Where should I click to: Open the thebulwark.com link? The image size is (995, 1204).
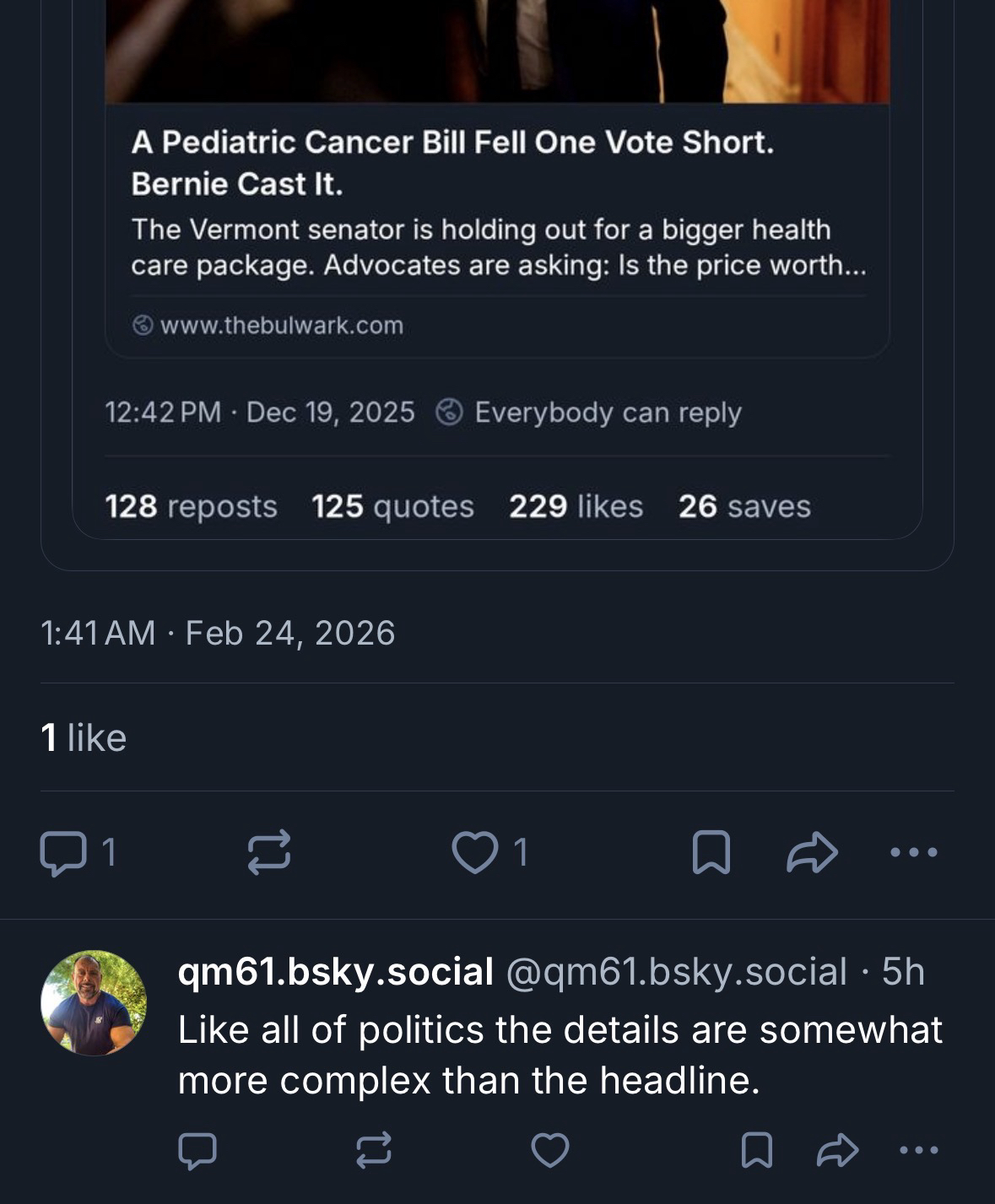[x=281, y=325]
